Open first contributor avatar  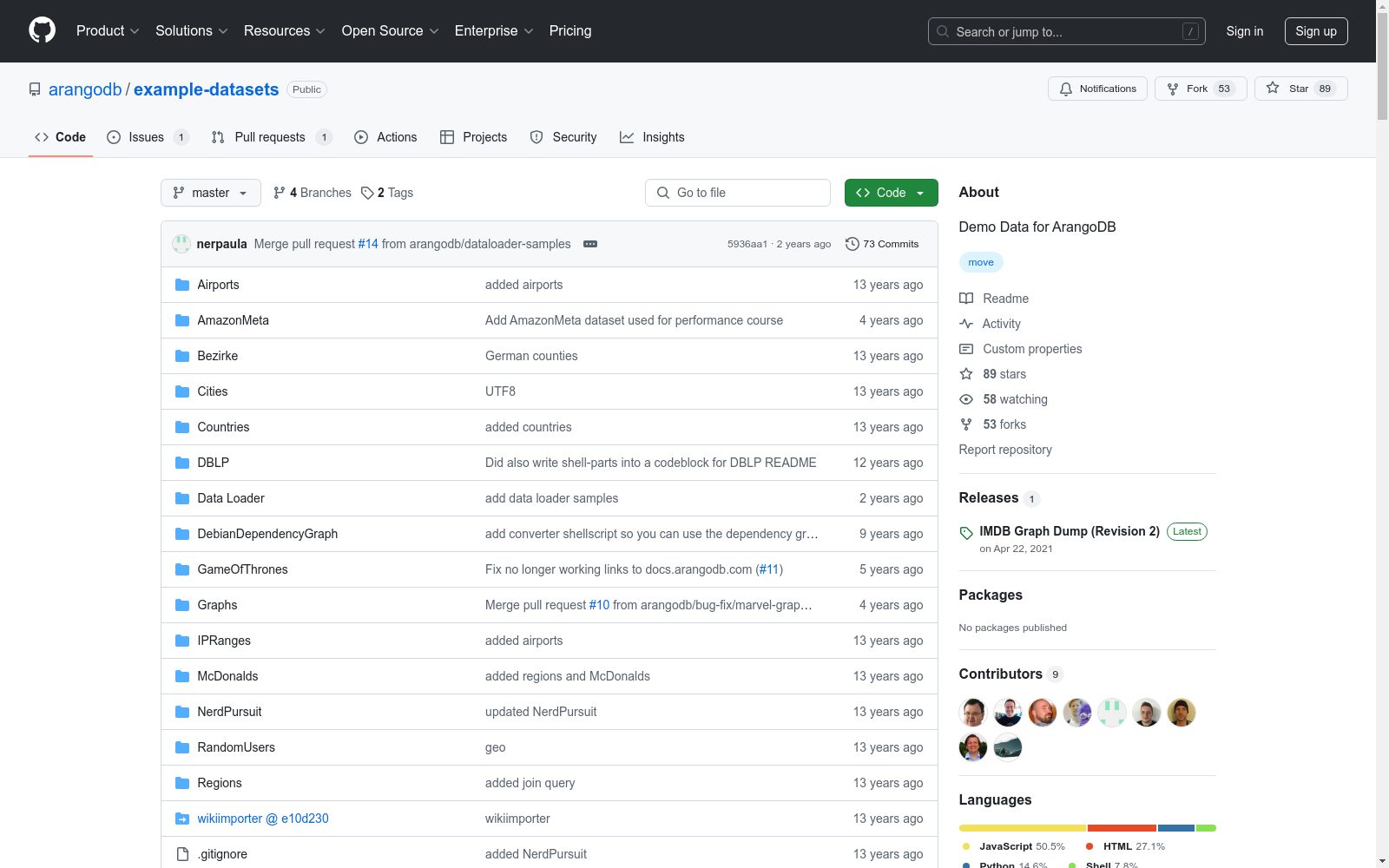(973, 713)
